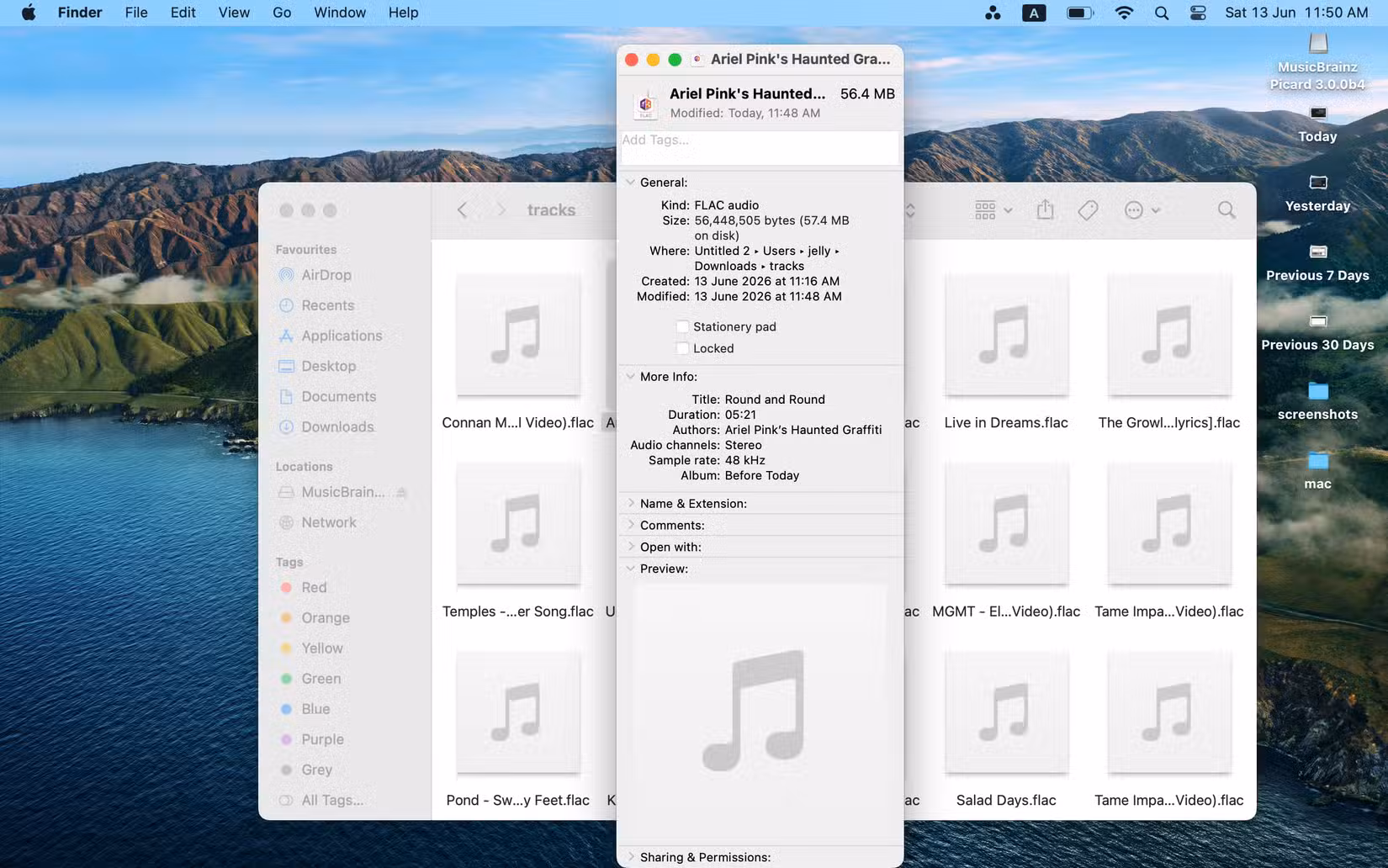Image resolution: width=1388 pixels, height=868 pixels.
Task: Click the FLAC file icon in the Info header
Action: click(x=645, y=104)
